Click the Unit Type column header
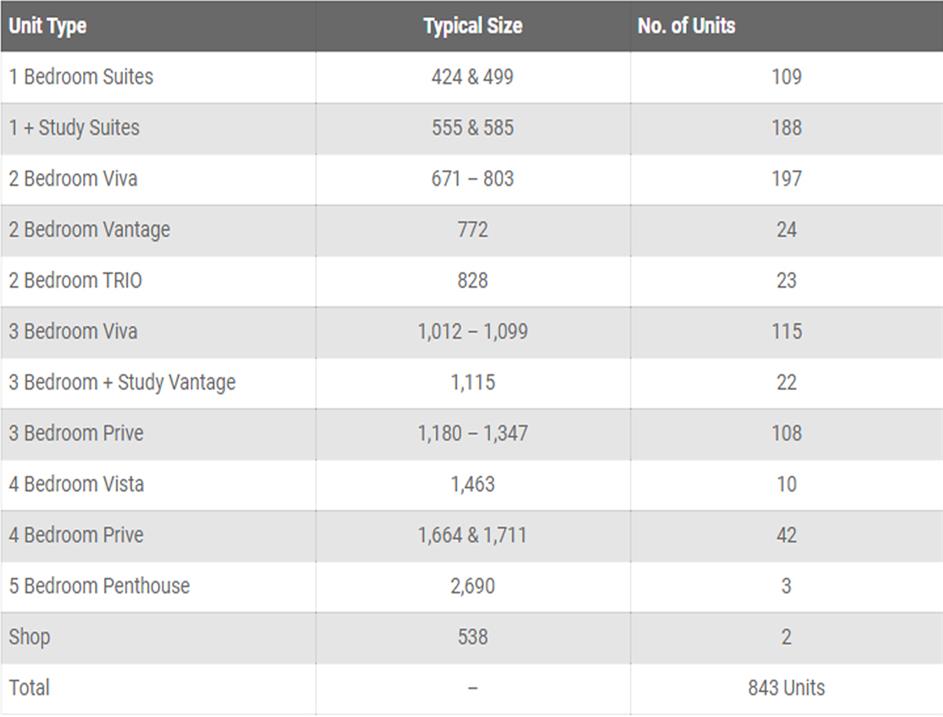The image size is (943, 717). click(x=48, y=26)
